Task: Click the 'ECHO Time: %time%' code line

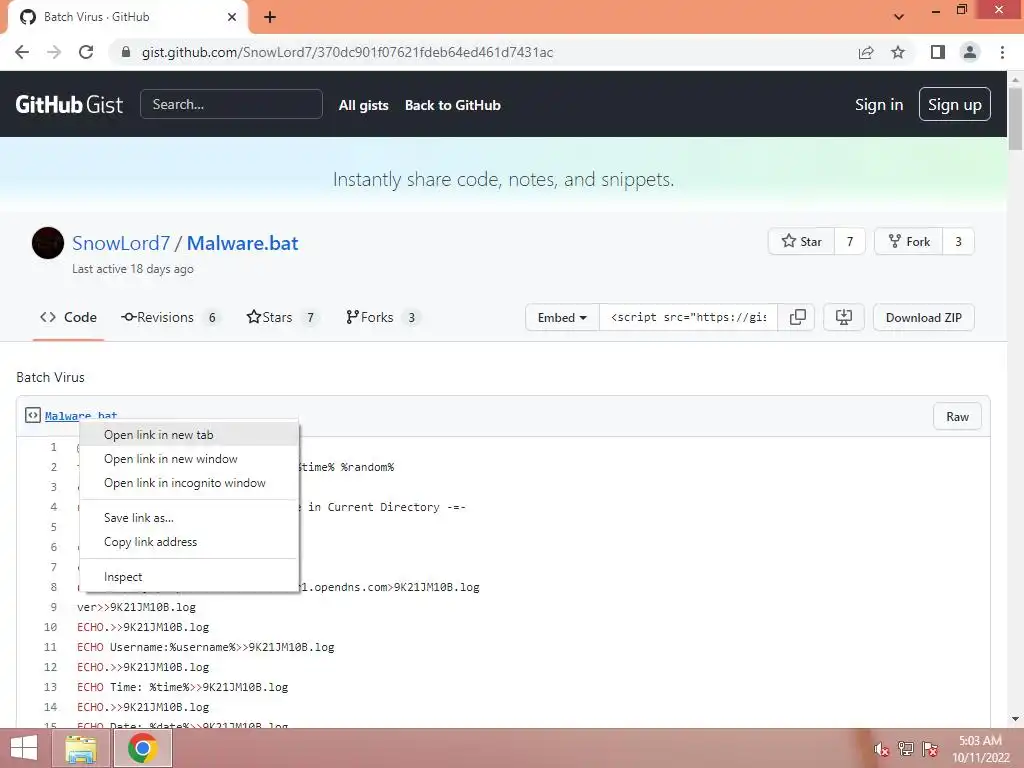Action: (x=182, y=687)
